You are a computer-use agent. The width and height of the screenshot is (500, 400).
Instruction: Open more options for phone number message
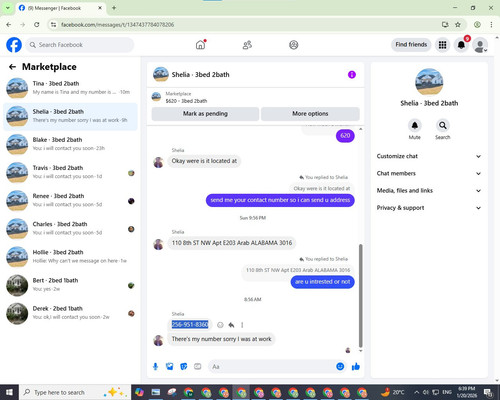(242, 325)
